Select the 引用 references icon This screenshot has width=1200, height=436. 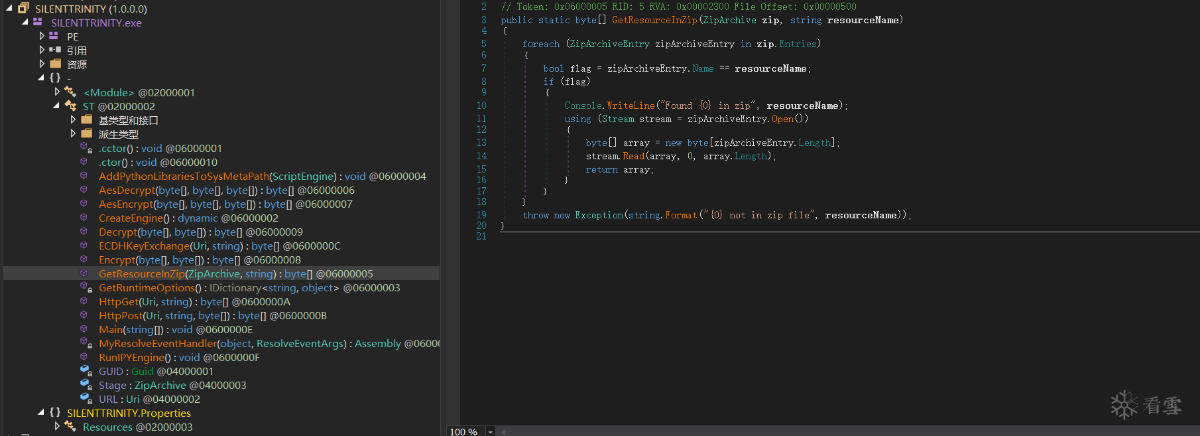coord(55,50)
